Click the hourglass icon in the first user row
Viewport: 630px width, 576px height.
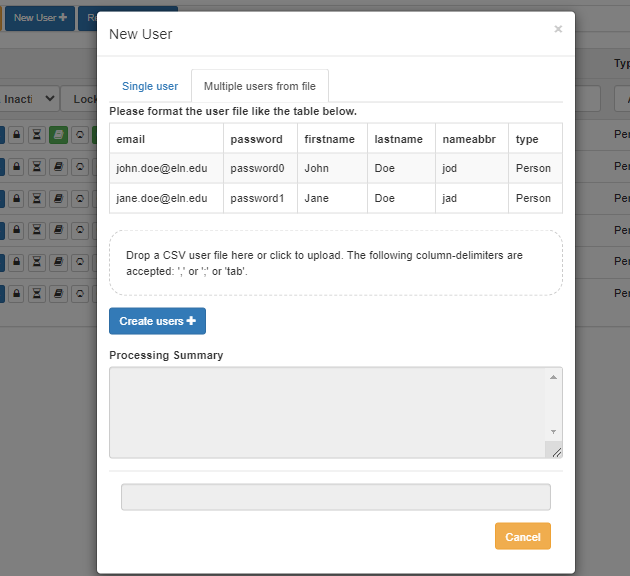pos(37,135)
